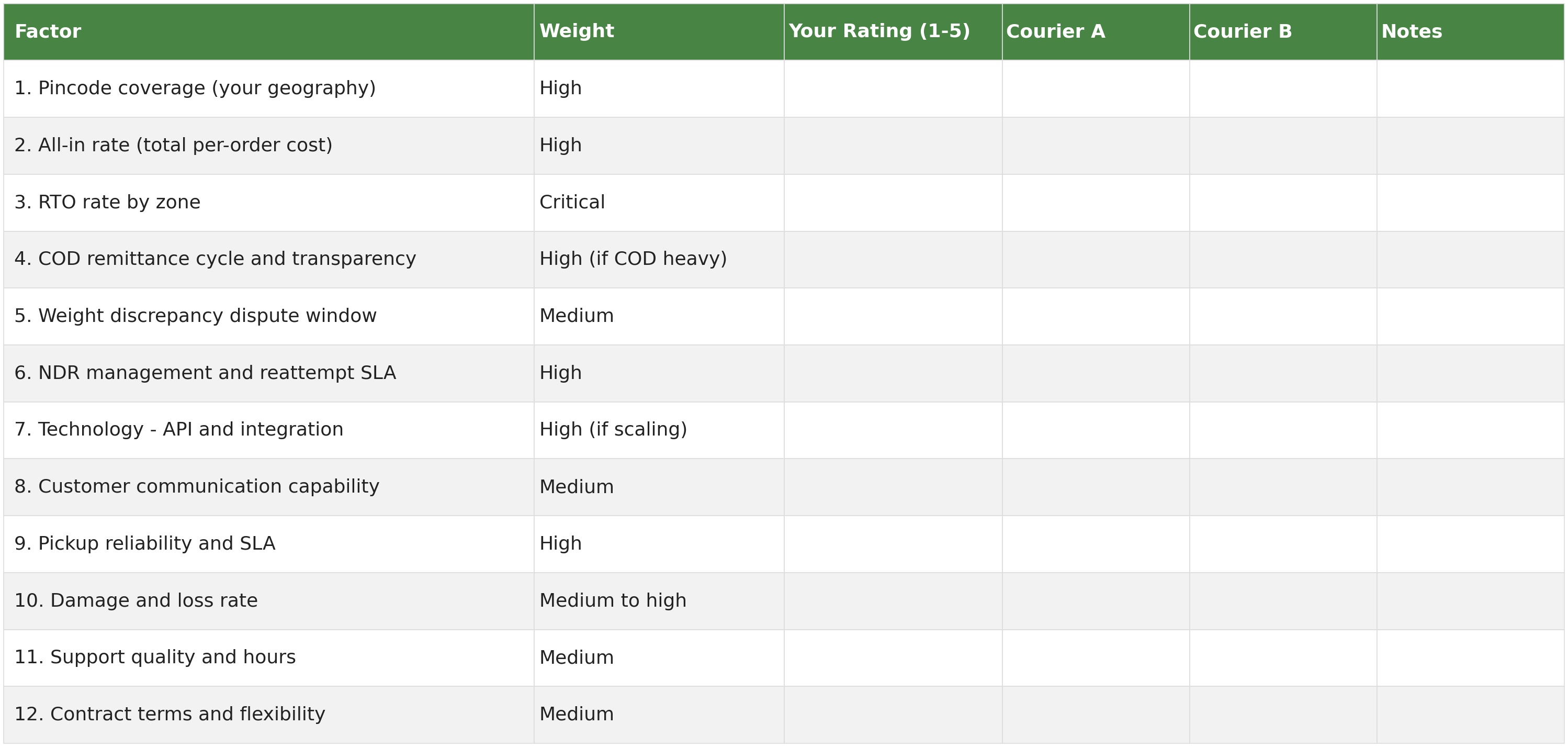Select the Your Rating (1-5) header
The image size is (1568, 747).
coord(893,31)
